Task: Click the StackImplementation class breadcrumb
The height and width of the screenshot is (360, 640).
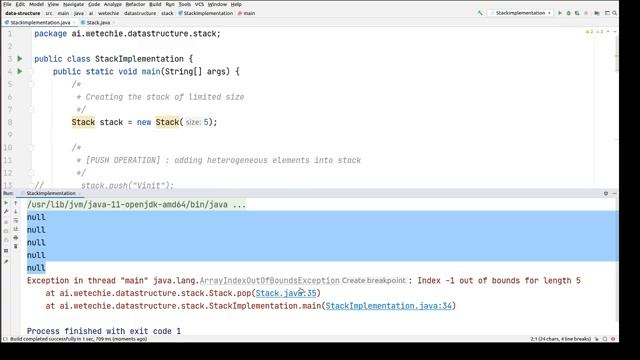Action: point(206,13)
